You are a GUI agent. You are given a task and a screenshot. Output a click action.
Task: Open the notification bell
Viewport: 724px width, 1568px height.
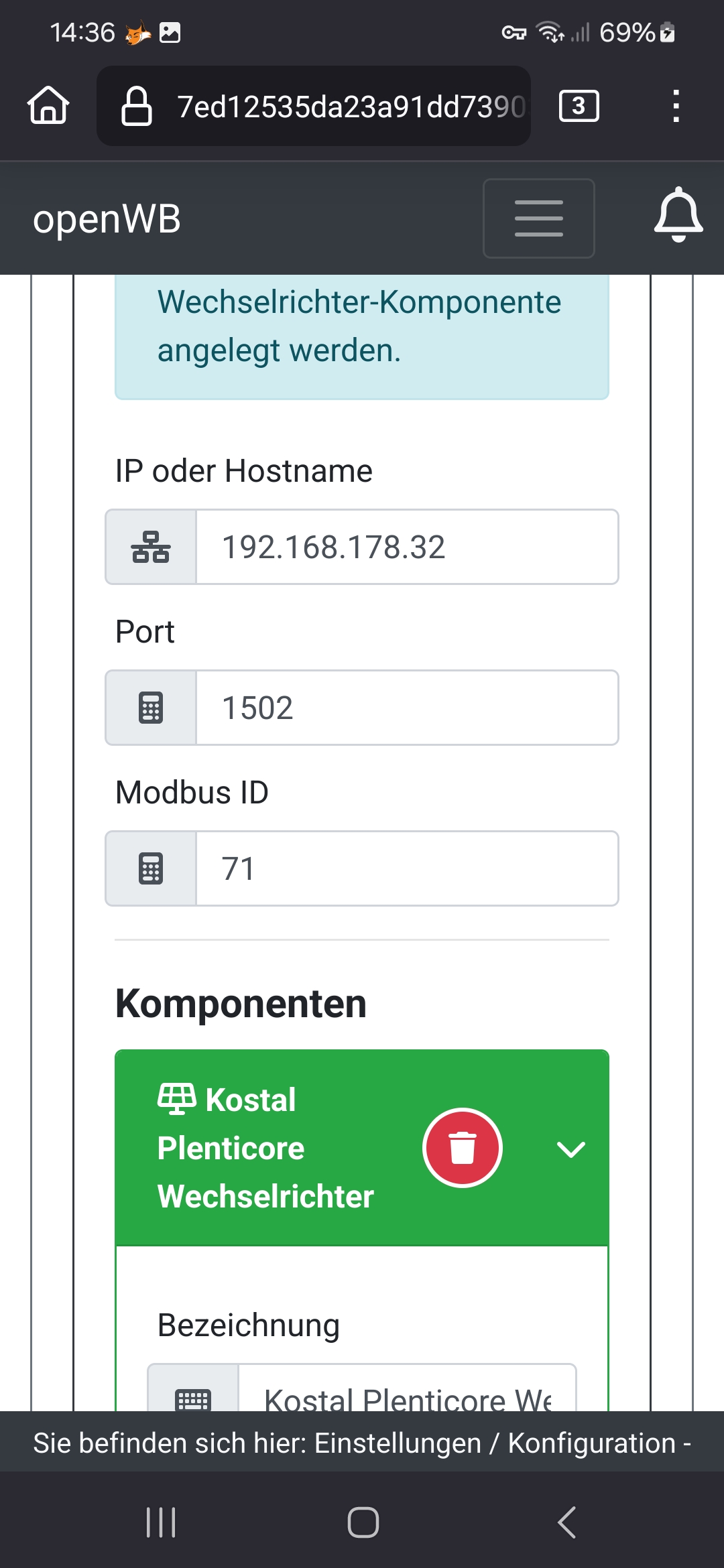pos(678,216)
